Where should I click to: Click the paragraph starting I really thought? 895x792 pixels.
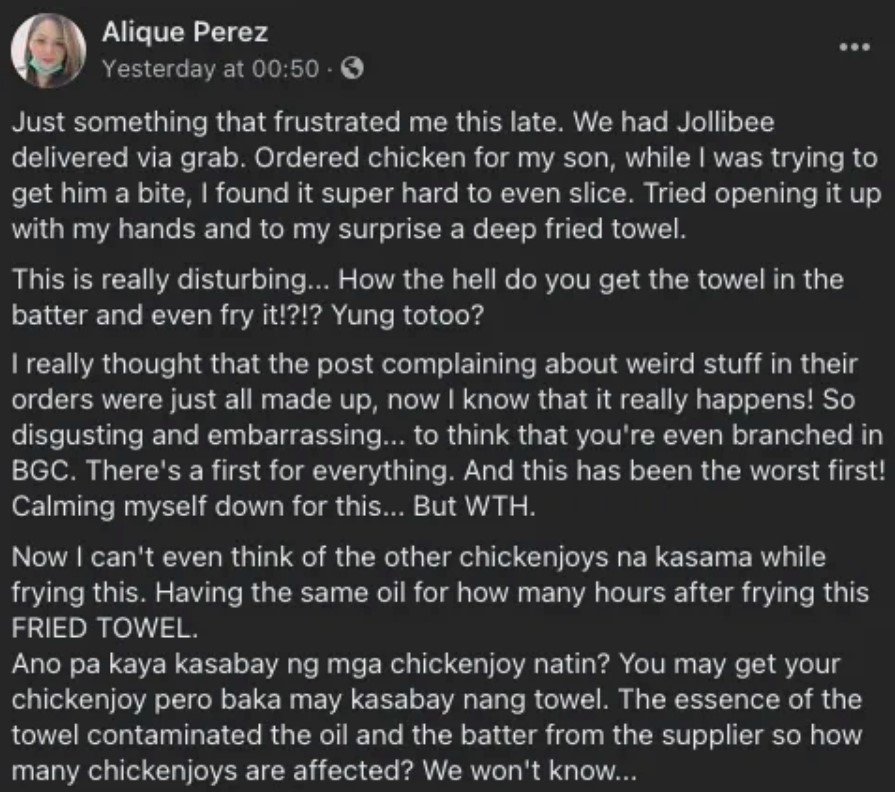coord(448,435)
